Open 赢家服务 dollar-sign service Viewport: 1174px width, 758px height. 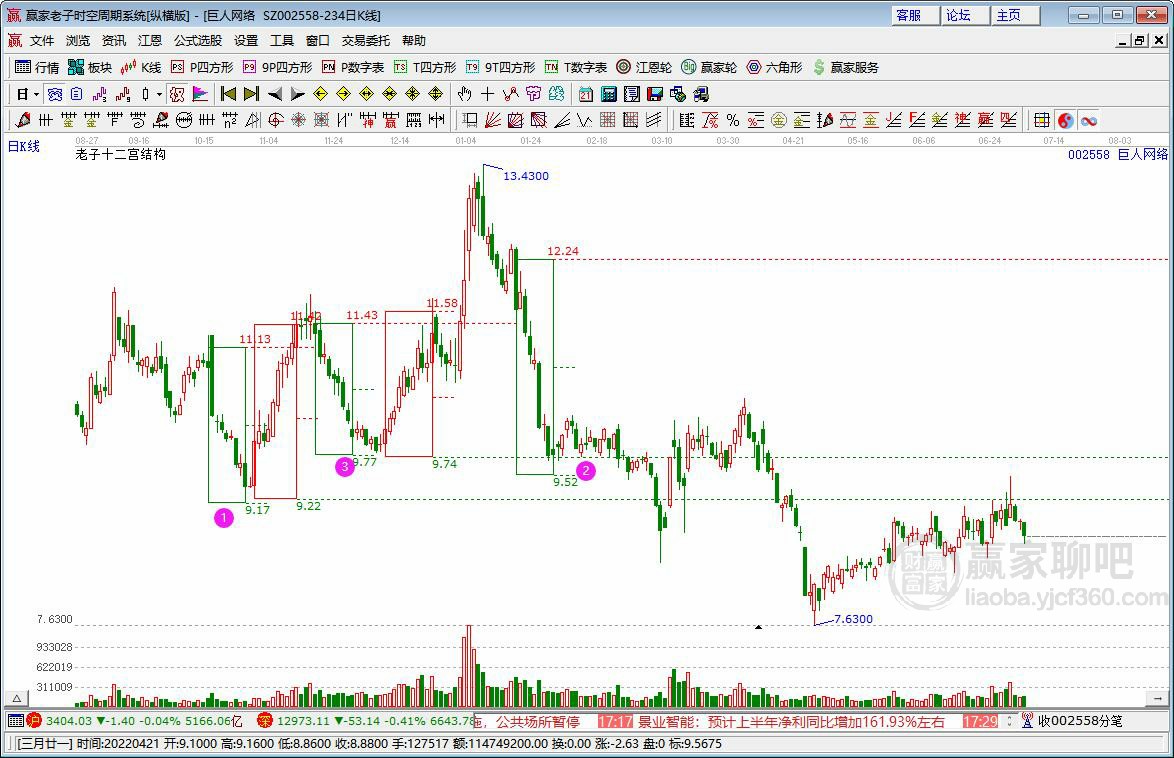tap(845, 67)
